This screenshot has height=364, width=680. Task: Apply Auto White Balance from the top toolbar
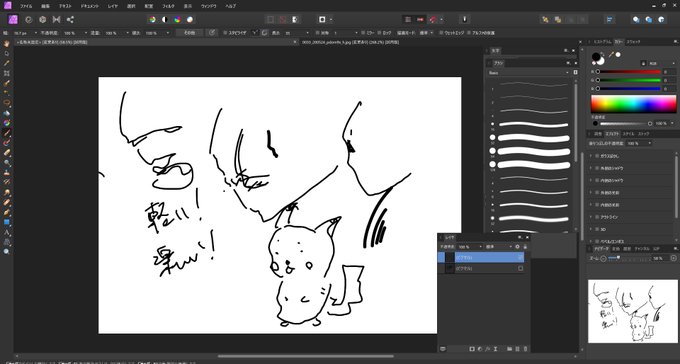click(190, 20)
